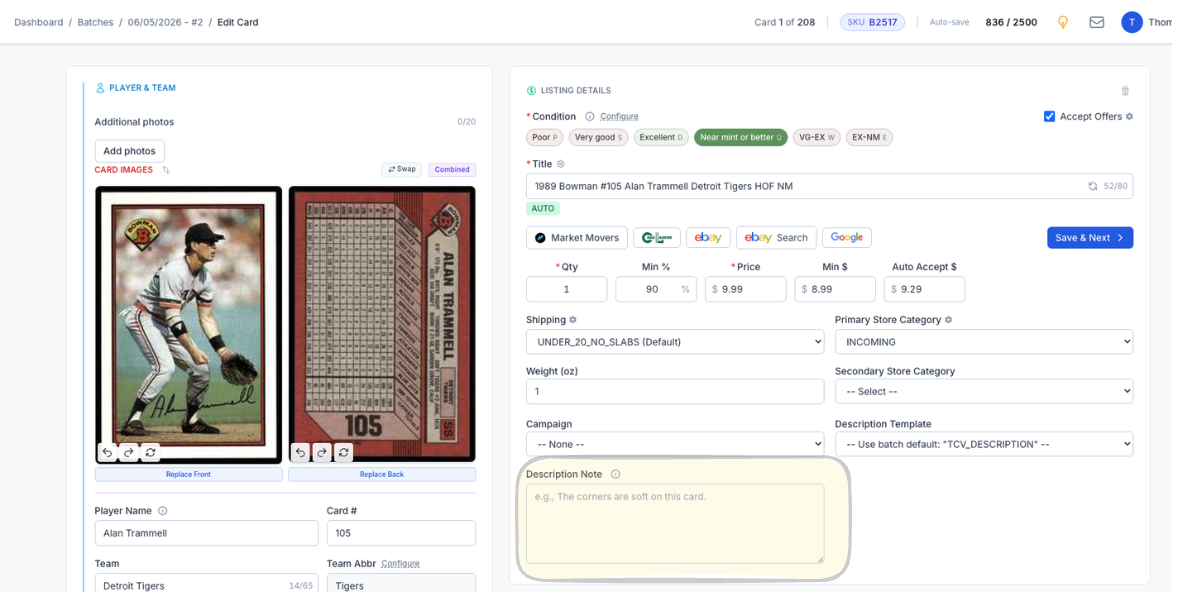Viewport: 1198px width, 610px height.
Task: Click the sort arrows next to CARD IMAGES
Action: click(166, 170)
